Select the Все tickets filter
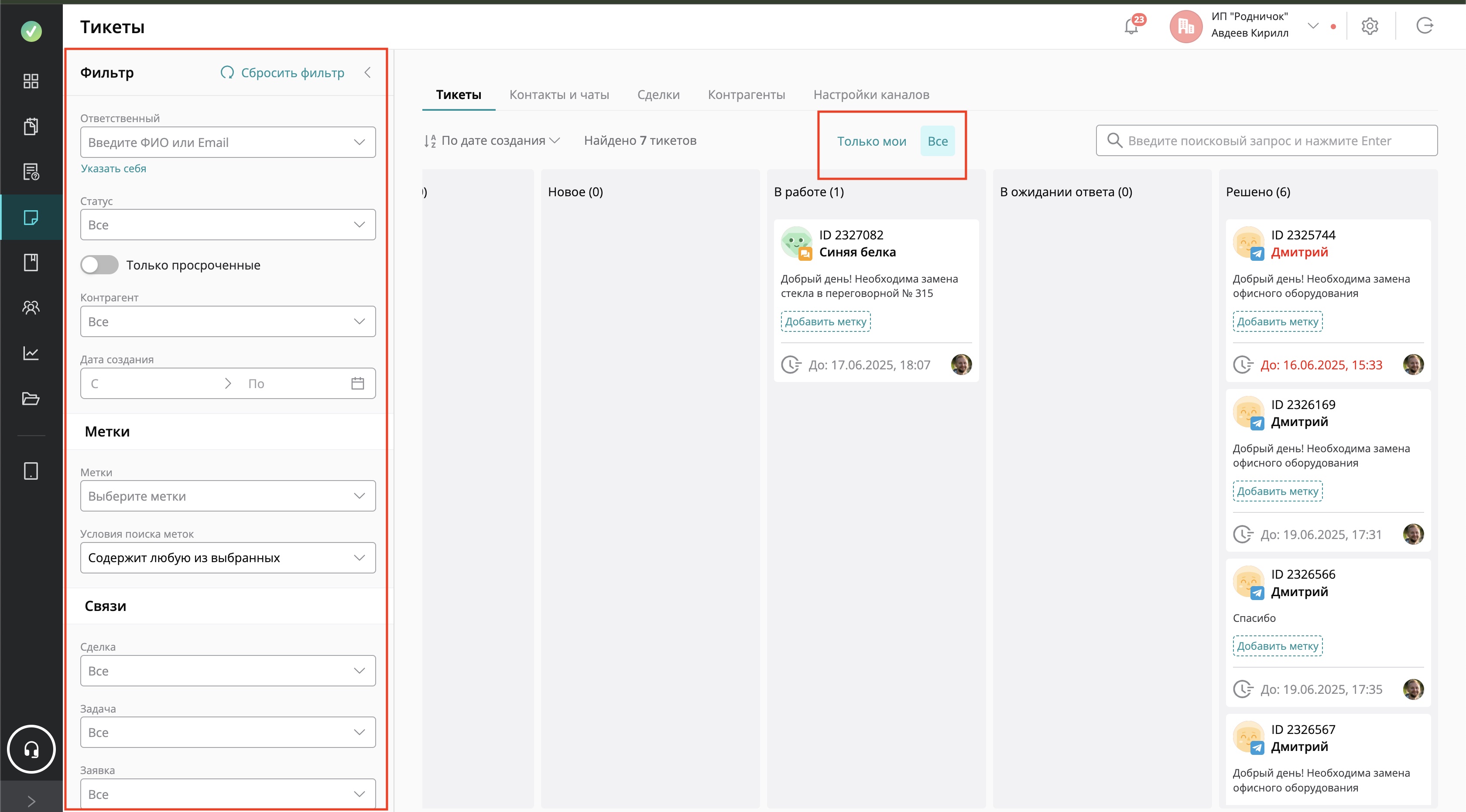1466x812 pixels. pos(937,141)
